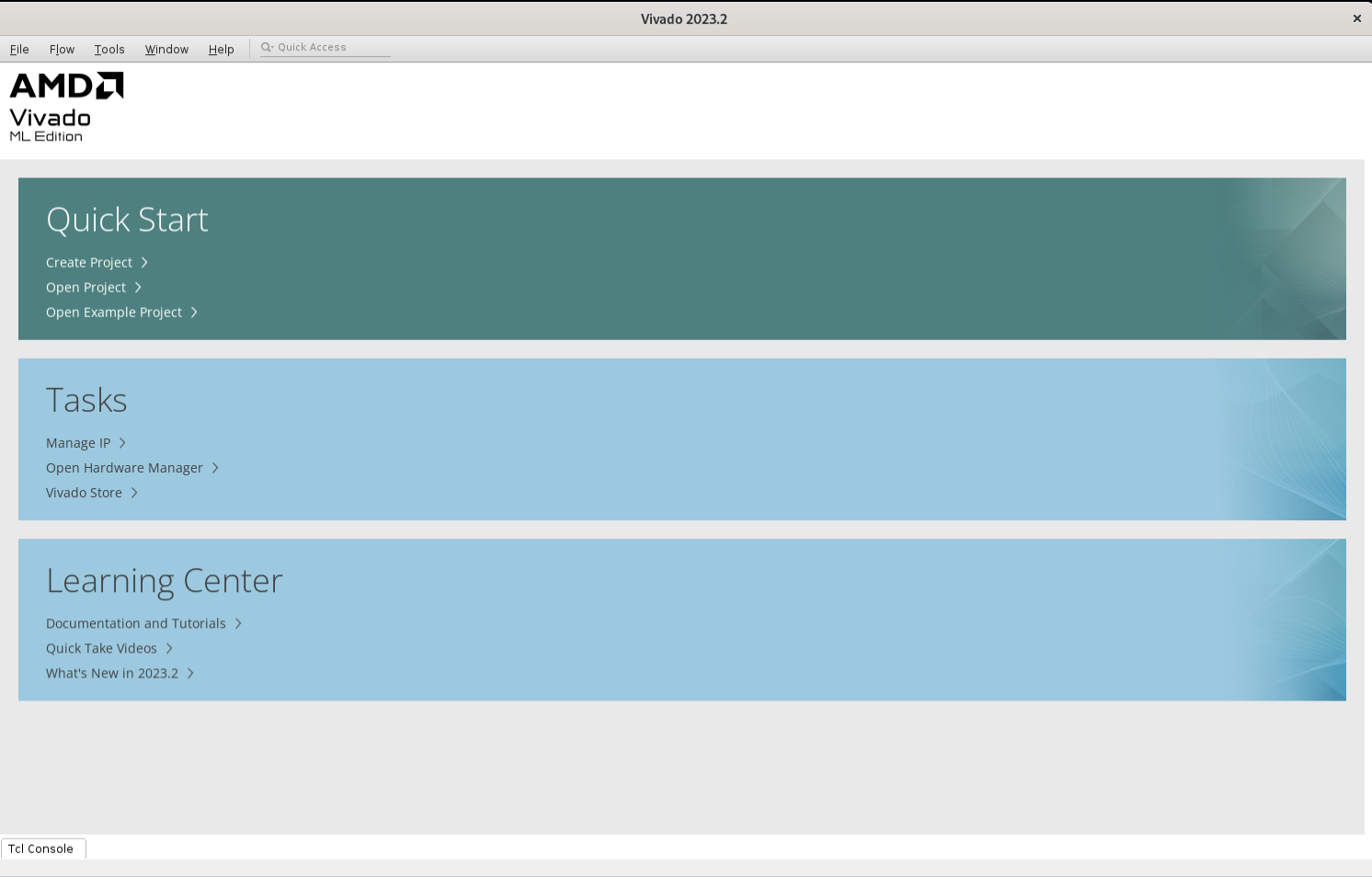This screenshot has width=1372, height=877.
Task: Click the chevron beside Open Hardware Manager
Action: [215, 468]
